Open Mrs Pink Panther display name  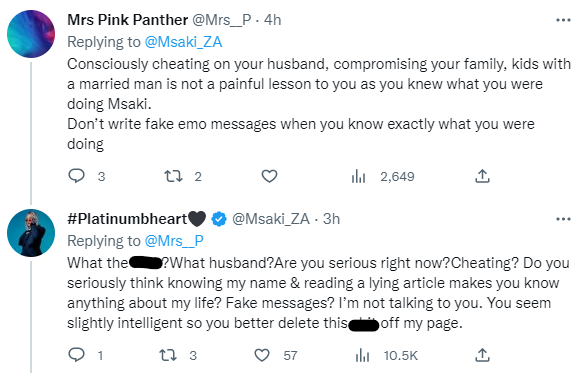click(128, 20)
